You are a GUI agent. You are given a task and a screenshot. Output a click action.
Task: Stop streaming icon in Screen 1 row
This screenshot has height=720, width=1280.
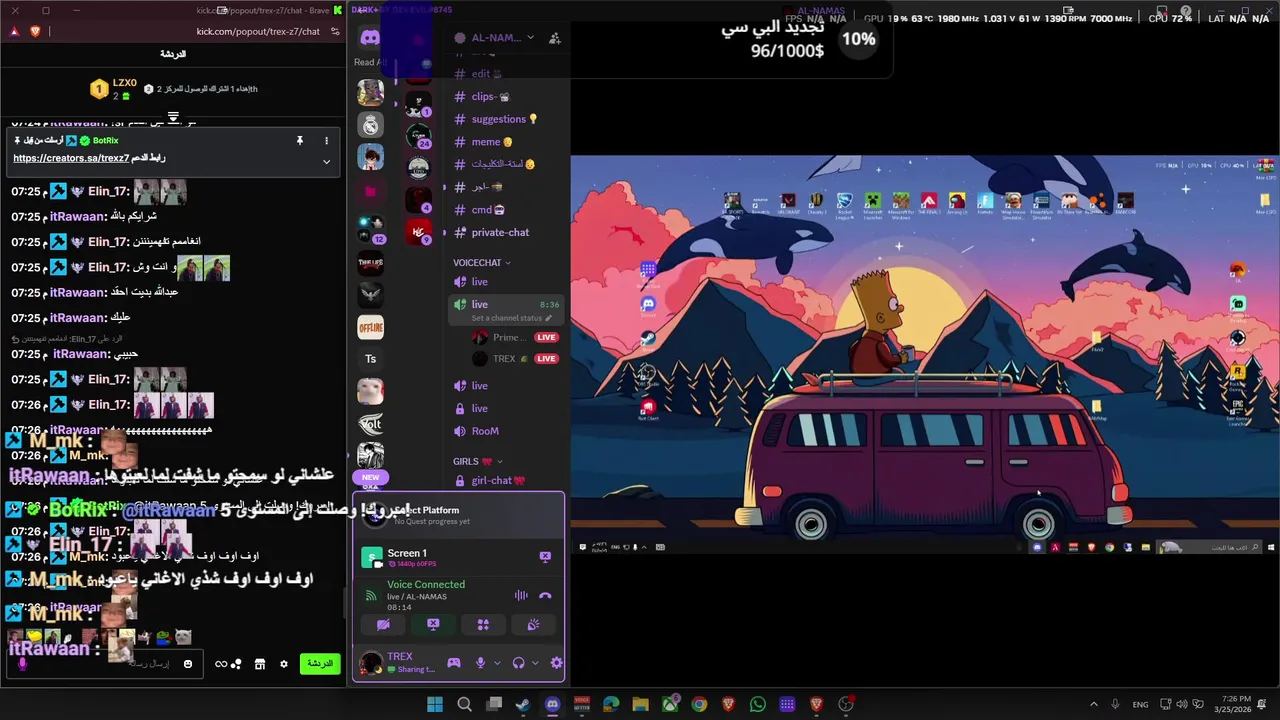click(545, 557)
